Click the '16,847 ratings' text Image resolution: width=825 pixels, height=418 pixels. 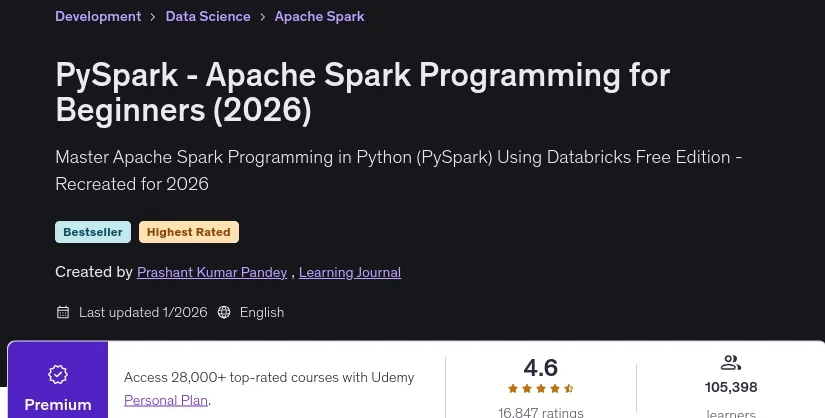[541, 412]
